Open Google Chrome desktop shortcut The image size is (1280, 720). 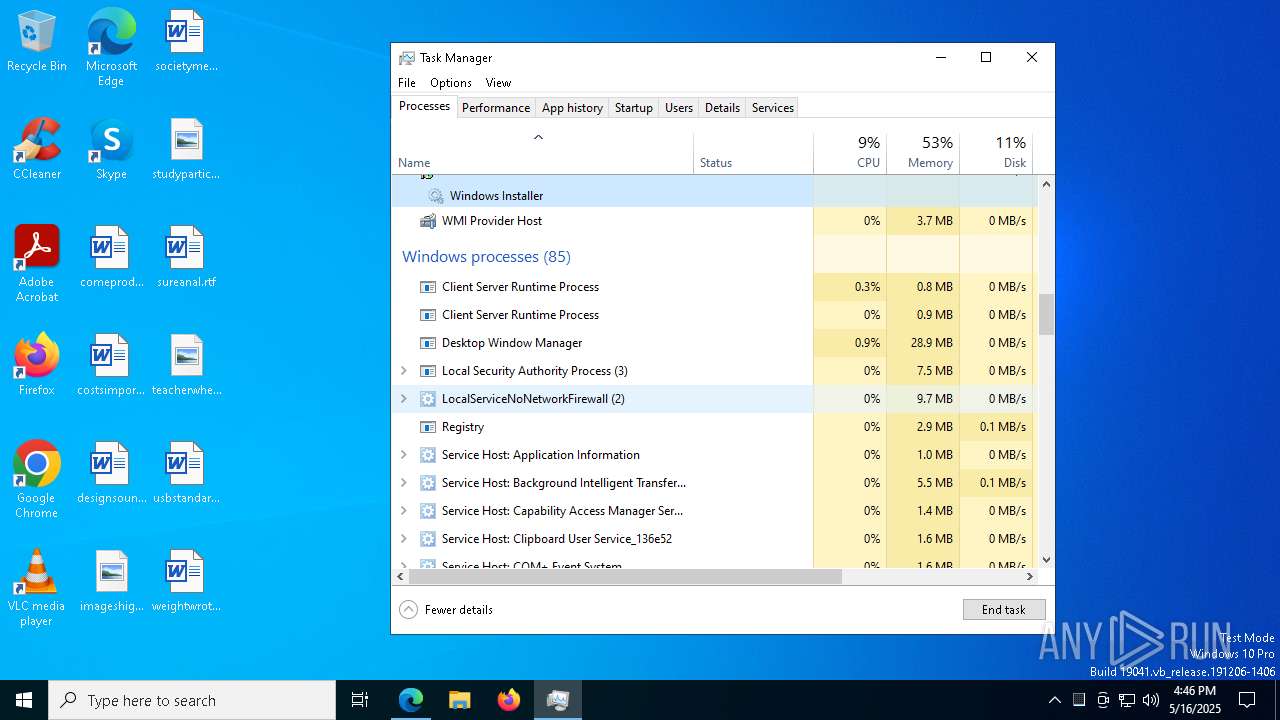37,480
